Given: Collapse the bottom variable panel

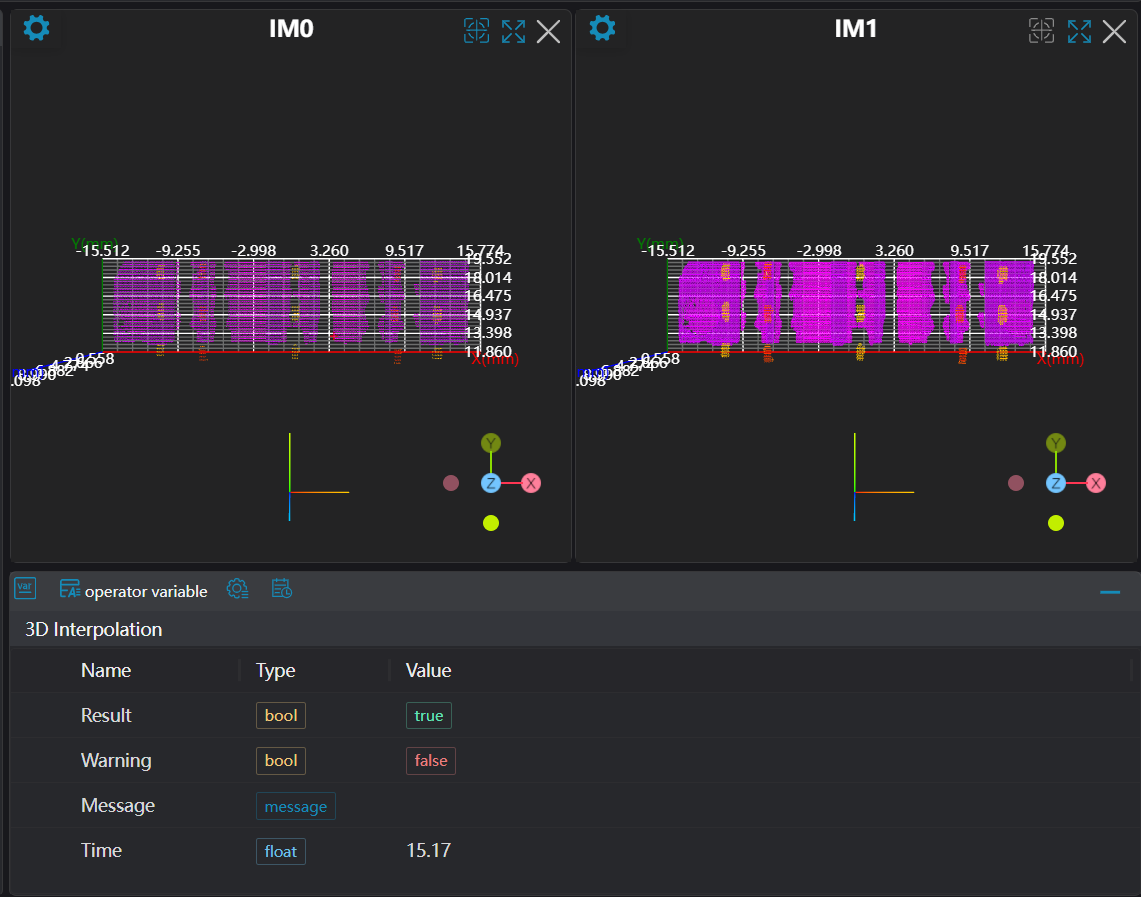Looking at the screenshot, I should point(1109,592).
